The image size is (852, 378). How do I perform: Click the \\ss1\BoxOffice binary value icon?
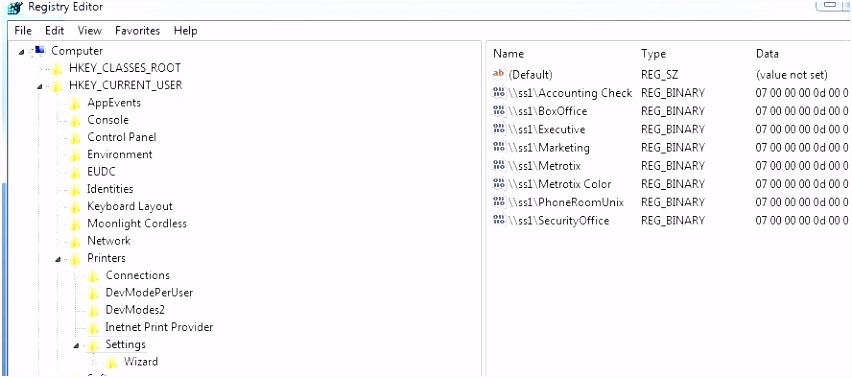(x=498, y=111)
